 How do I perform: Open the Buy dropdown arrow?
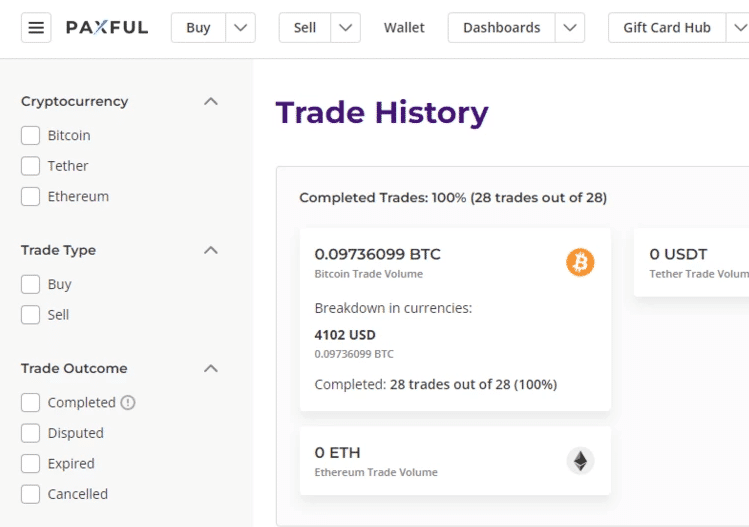(240, 28)
